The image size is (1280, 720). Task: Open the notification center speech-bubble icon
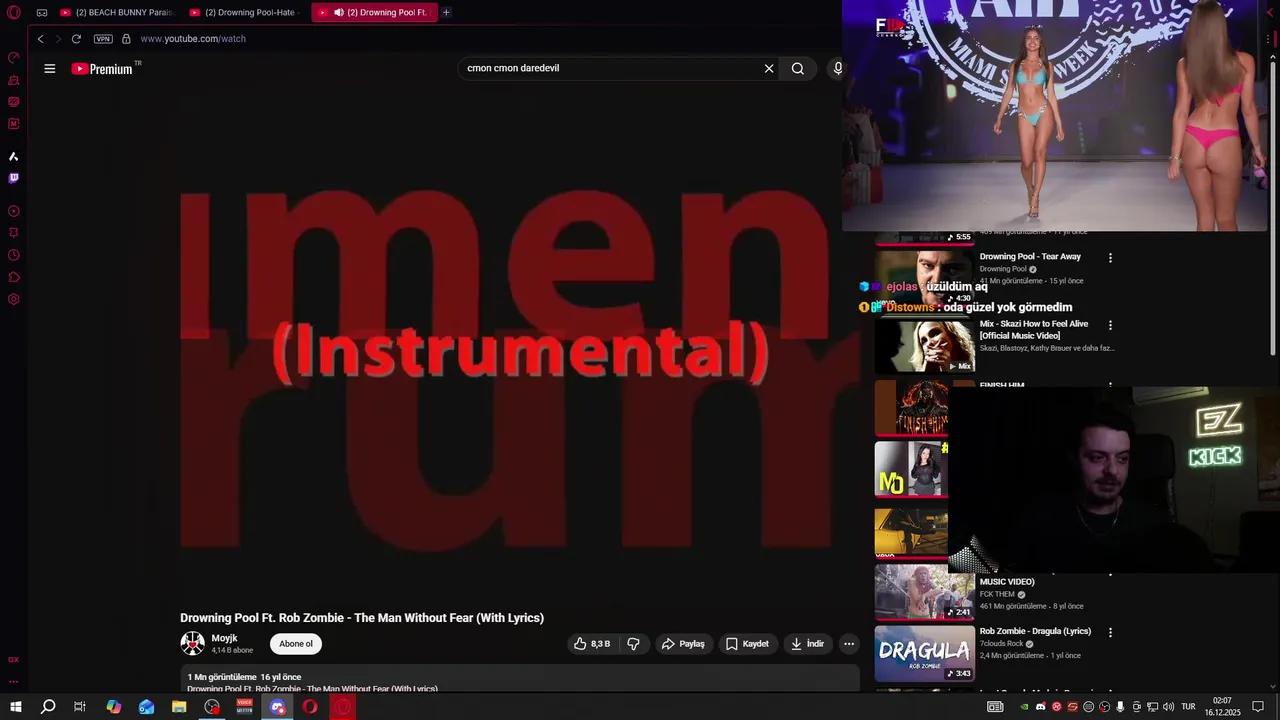pos(1258,707)
